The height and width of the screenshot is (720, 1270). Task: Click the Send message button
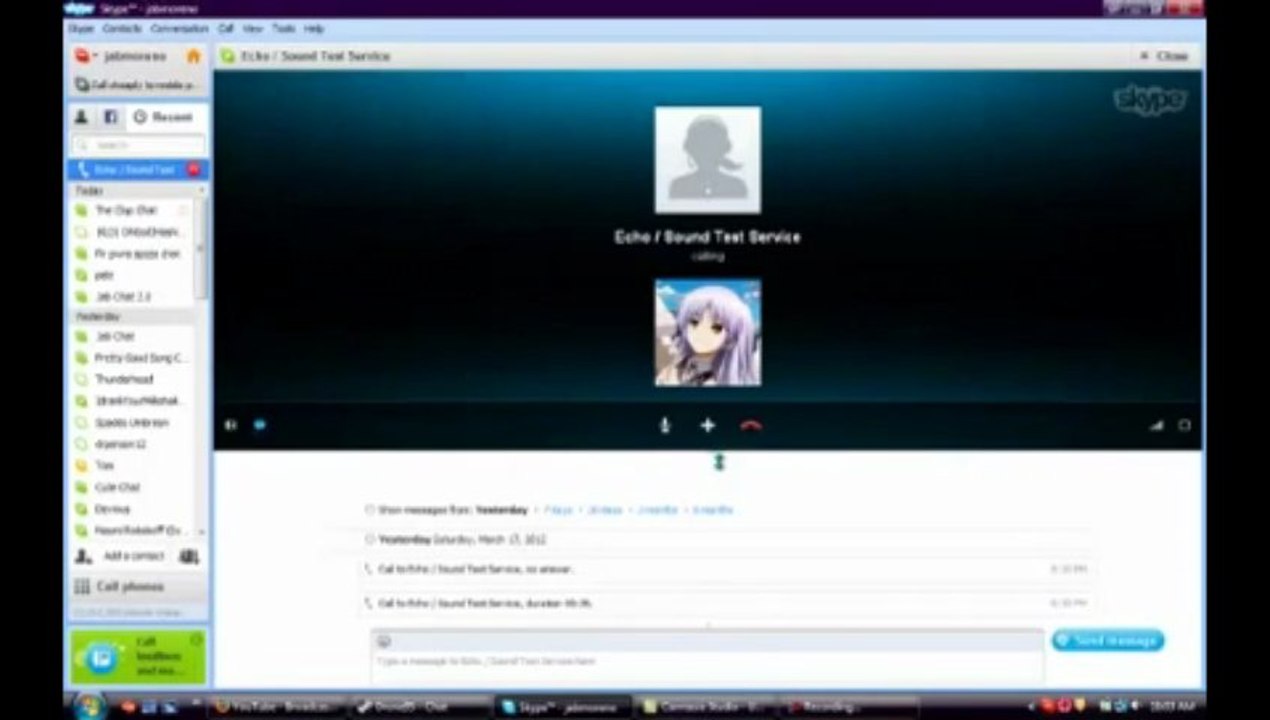(1108, 640)
